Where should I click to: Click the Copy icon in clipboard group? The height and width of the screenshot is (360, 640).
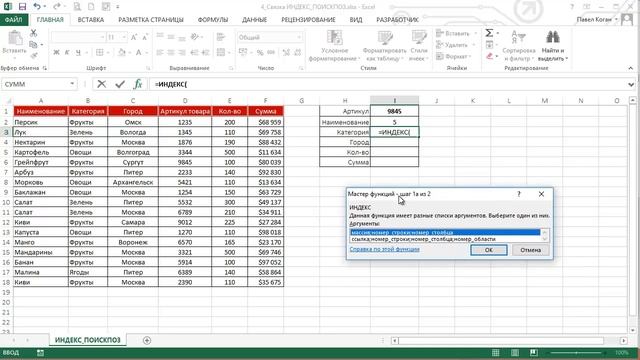click(x=34, y=44)
